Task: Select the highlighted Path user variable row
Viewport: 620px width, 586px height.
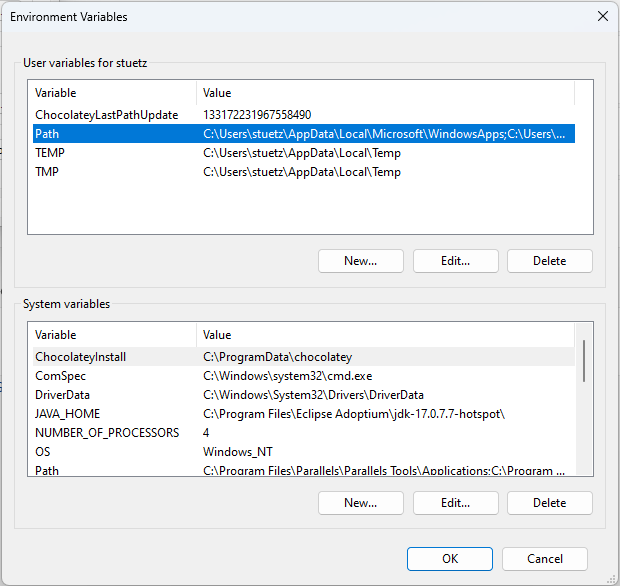Action: pos(304,134)
